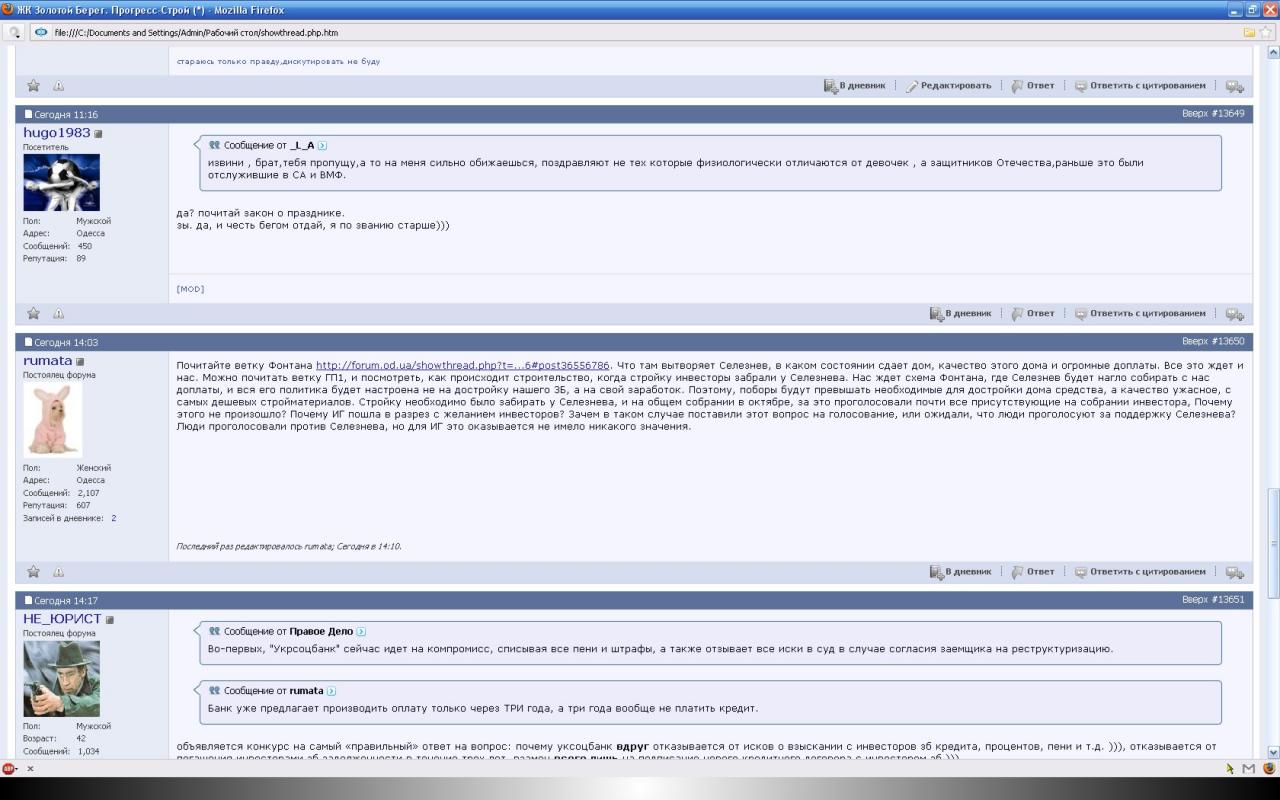Open the hugo1983 username menu
Screen dimensions: 1280x800
click(56, 133)
